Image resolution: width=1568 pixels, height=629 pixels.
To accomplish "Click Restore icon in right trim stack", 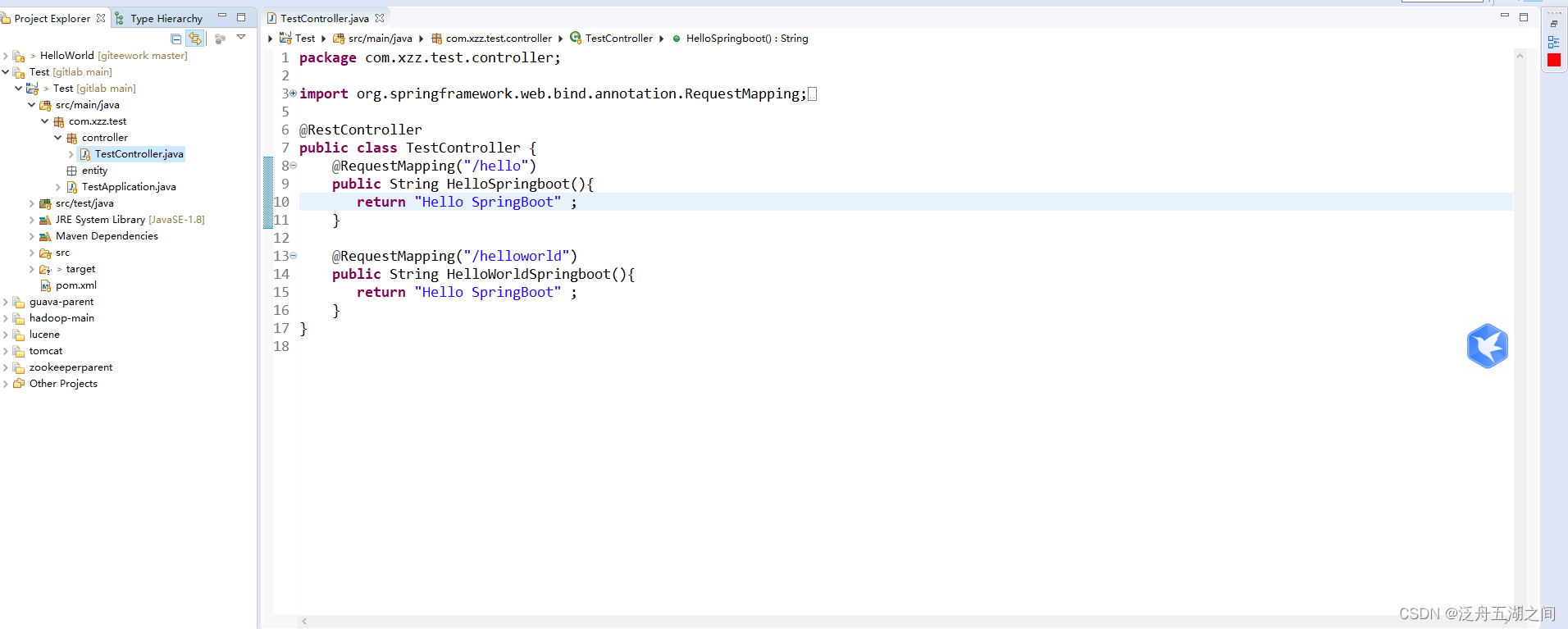I will pyautogui.click(x=1553, y=24).
